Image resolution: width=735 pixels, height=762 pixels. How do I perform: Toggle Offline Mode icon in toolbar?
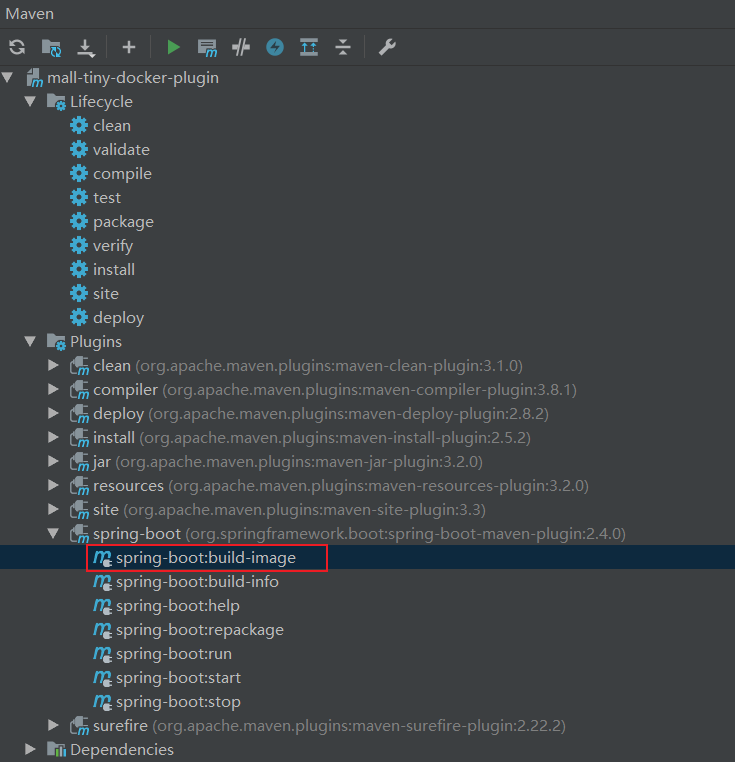(x=241, y=47)
